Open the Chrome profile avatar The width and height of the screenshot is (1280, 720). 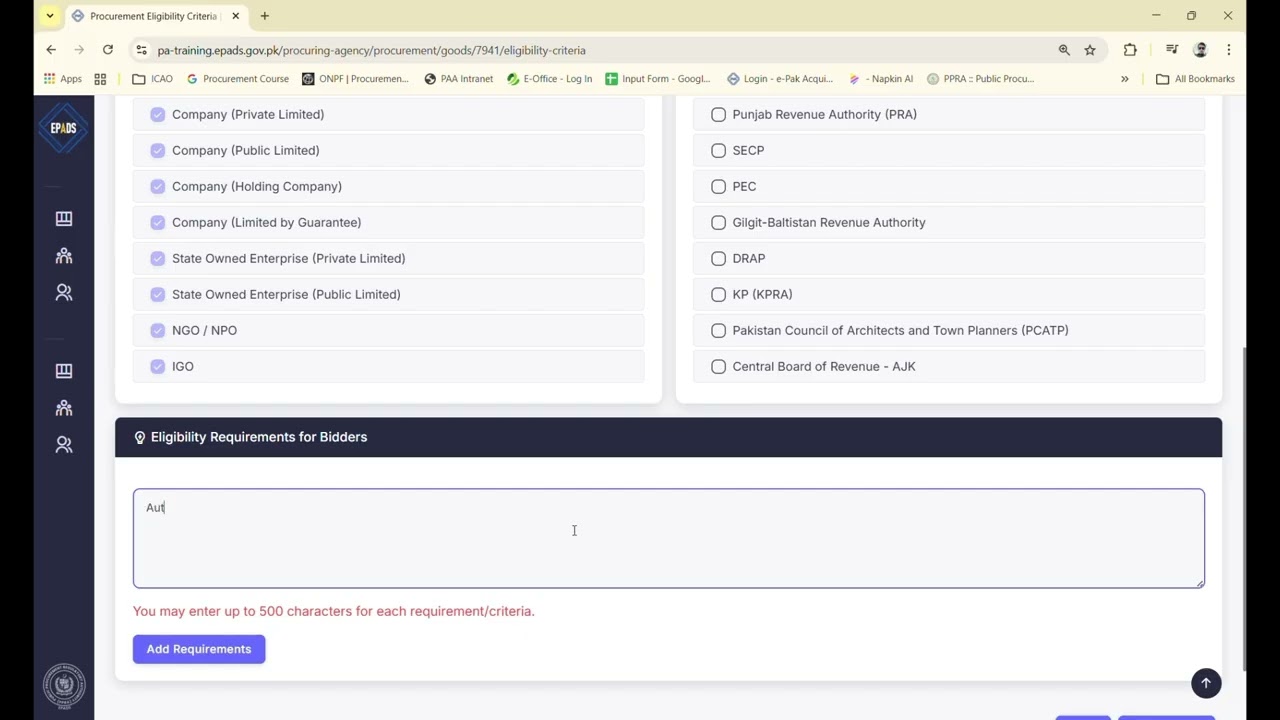tap(1201, 50)
